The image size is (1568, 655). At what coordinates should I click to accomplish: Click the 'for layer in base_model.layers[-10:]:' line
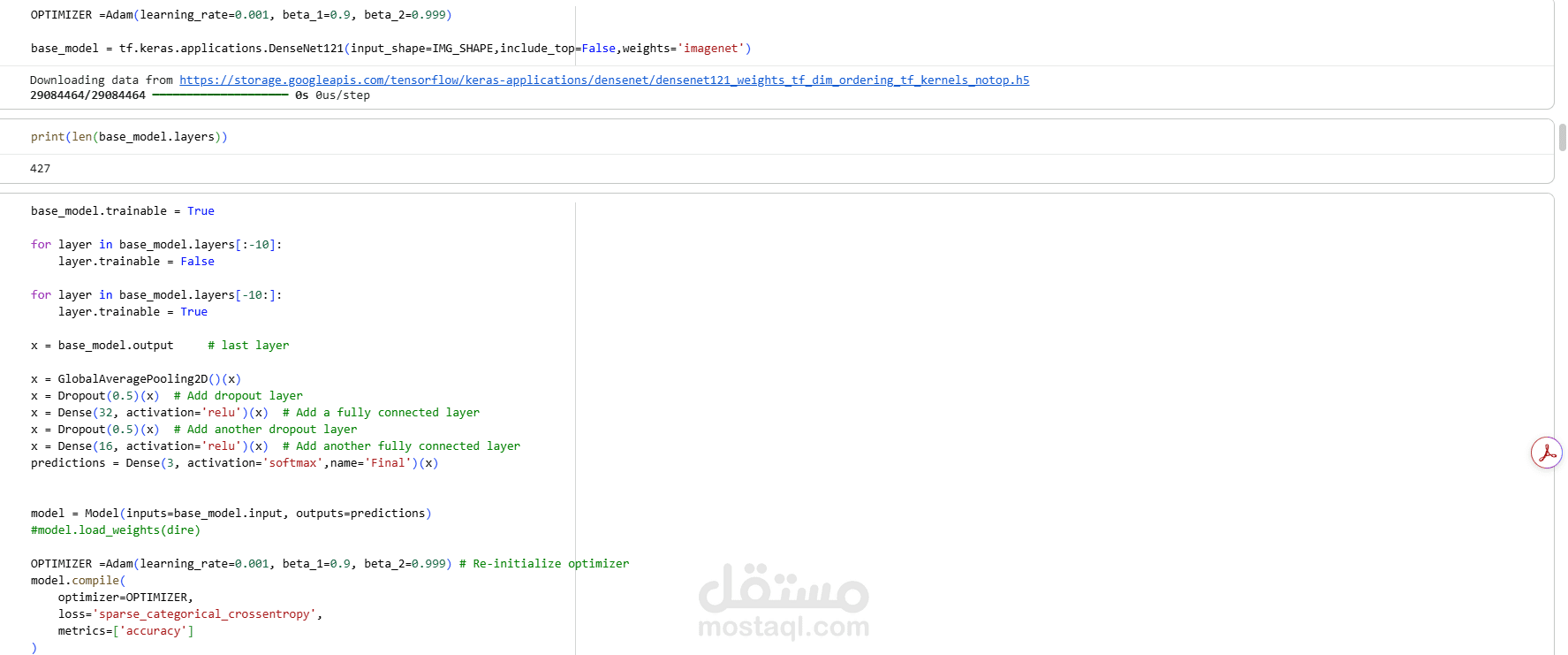tap(156, 295)
